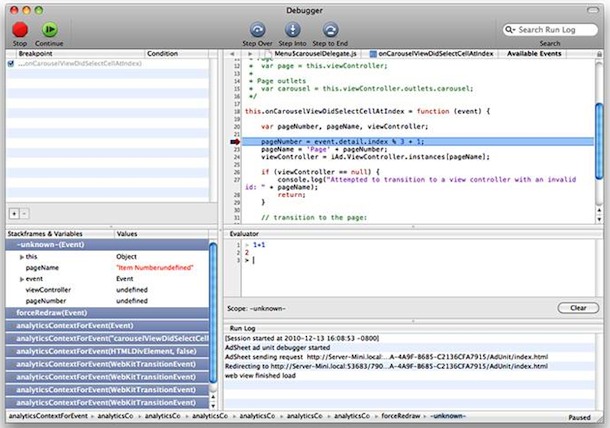Select the analyticsContextForEvent(Event) stack frame

[107, 326]
